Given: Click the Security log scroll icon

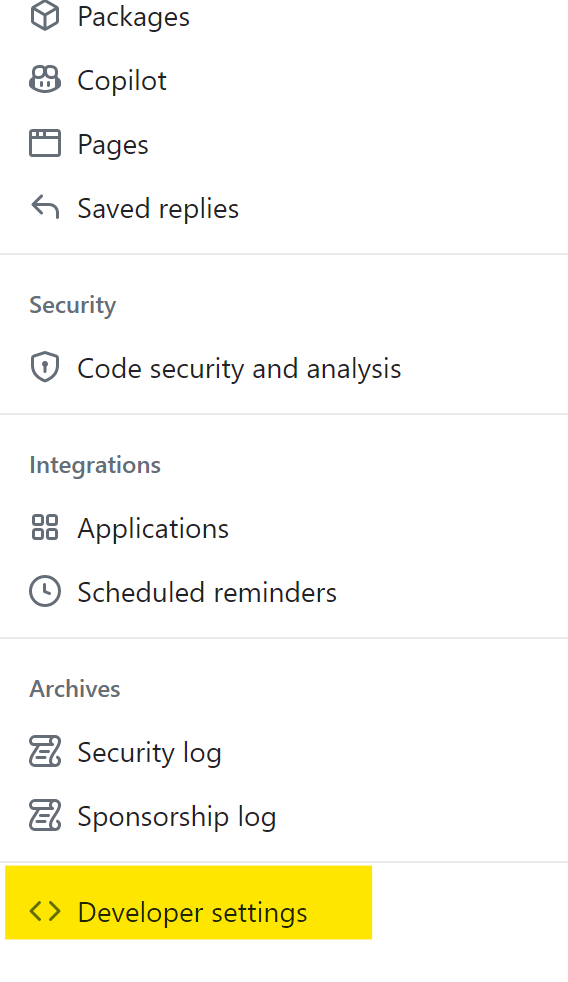Looking at the screenshot, I should tap(45, 752).
